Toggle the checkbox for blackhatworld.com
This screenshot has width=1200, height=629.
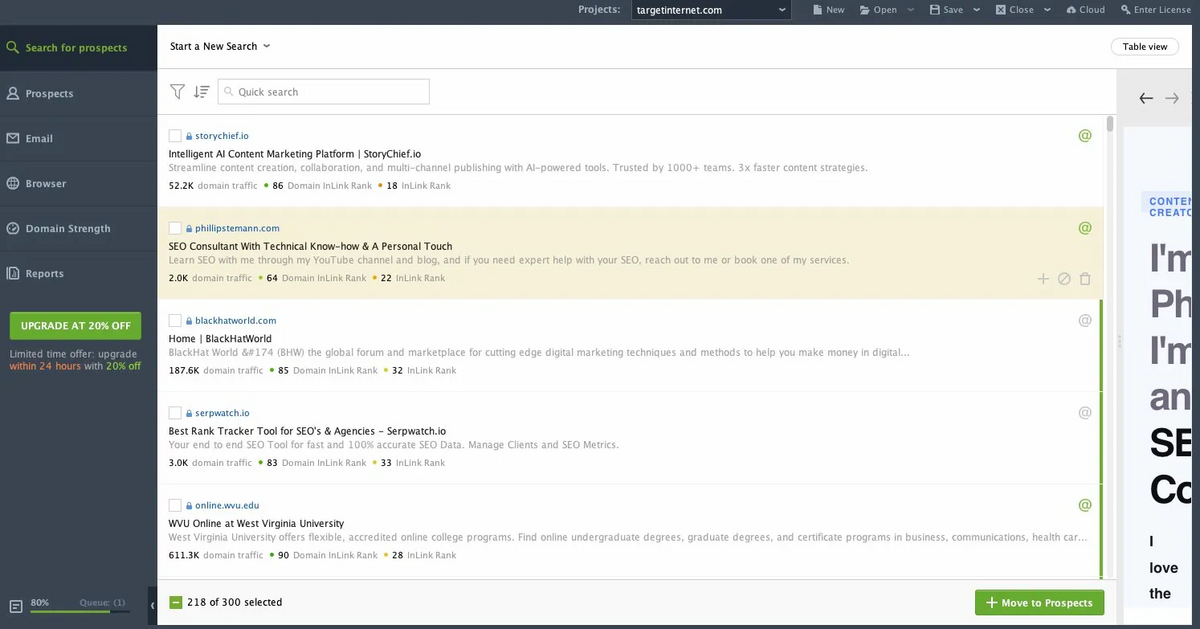point(175,320)
